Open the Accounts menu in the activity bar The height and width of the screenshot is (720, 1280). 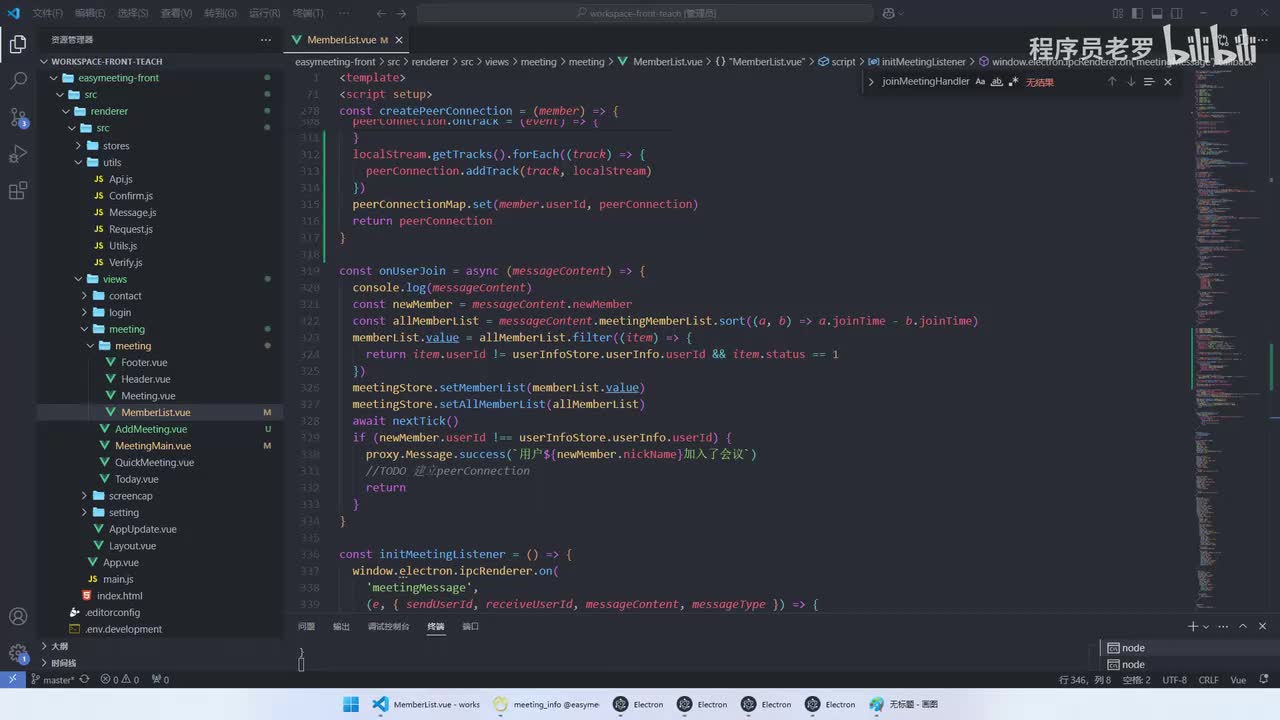pos(18,617)
